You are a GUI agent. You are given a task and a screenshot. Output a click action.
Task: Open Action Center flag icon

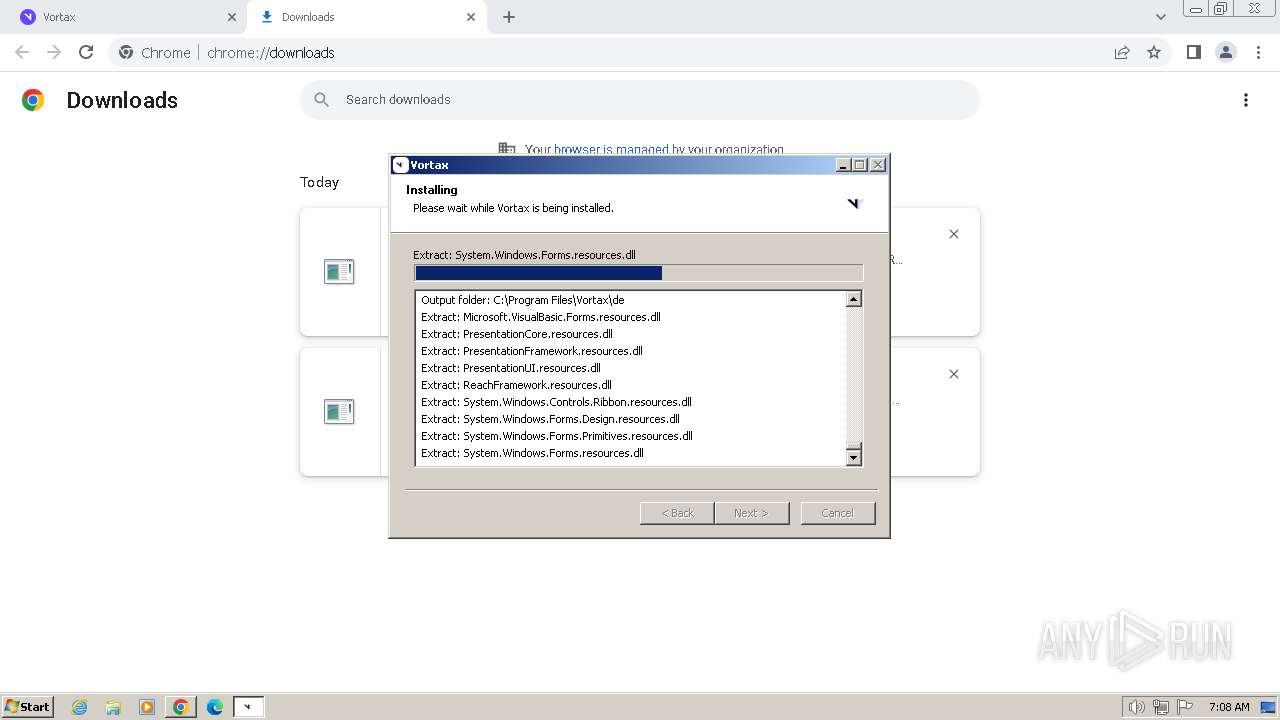coord(1185,707)
